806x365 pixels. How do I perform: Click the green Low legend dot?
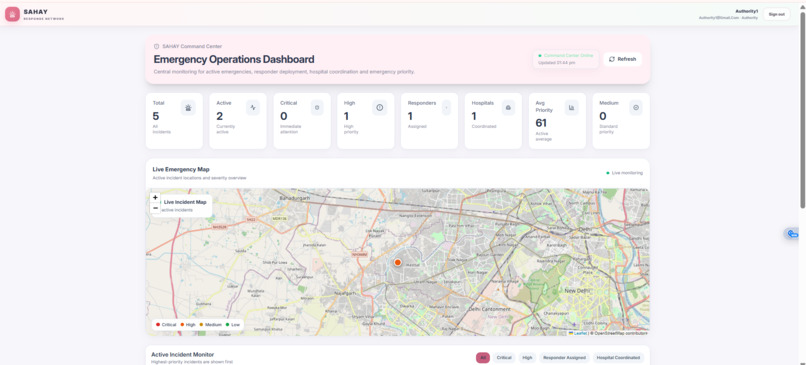(227, 325)
